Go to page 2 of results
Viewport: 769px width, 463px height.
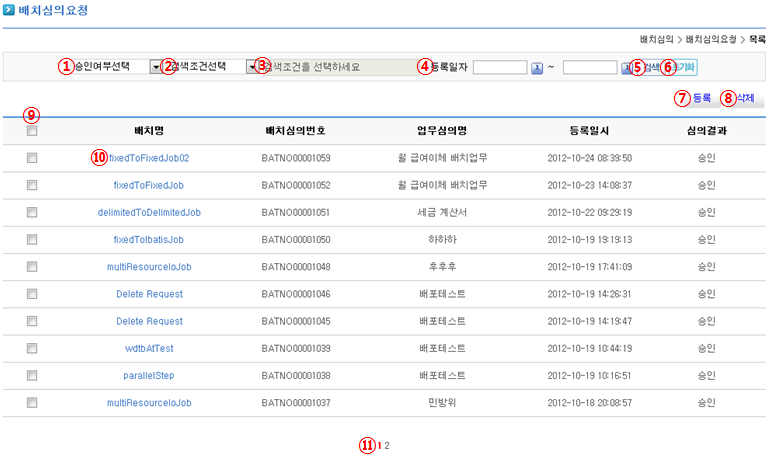click(x=387, y=446)
